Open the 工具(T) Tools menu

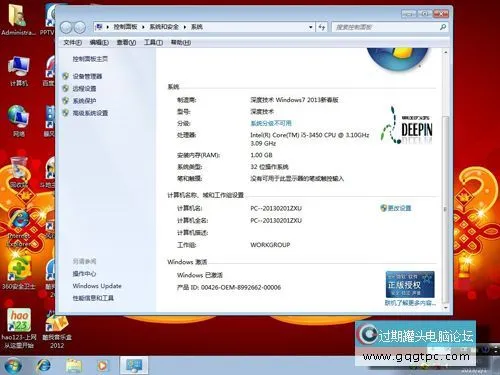(x=153, y=42)
